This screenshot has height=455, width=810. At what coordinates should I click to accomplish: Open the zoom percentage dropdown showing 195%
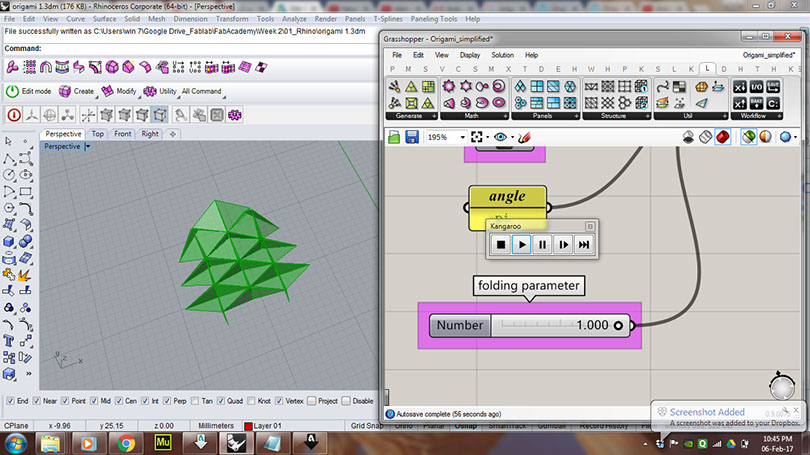click(x=462, y=137)
